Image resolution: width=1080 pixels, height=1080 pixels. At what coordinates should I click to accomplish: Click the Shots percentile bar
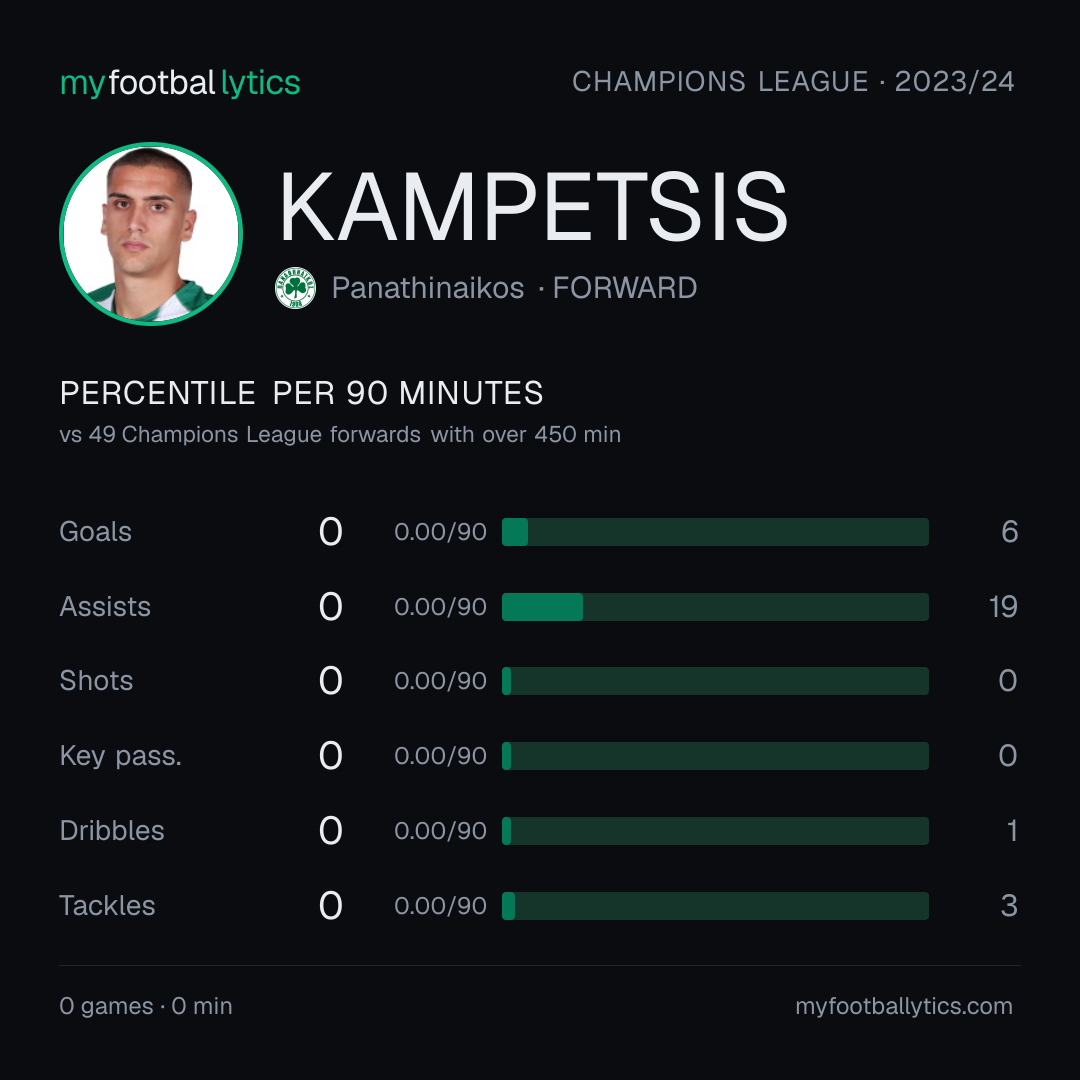click(x=715, y=681)
